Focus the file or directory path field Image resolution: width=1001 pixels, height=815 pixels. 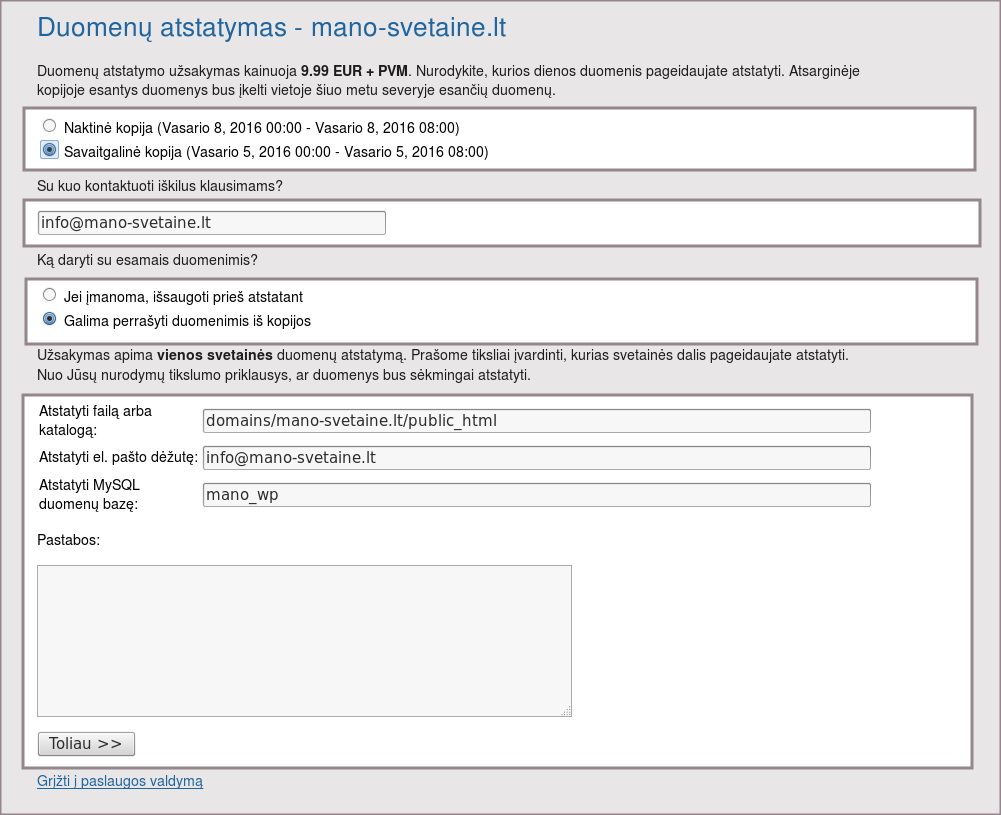[x=536, y=421]
